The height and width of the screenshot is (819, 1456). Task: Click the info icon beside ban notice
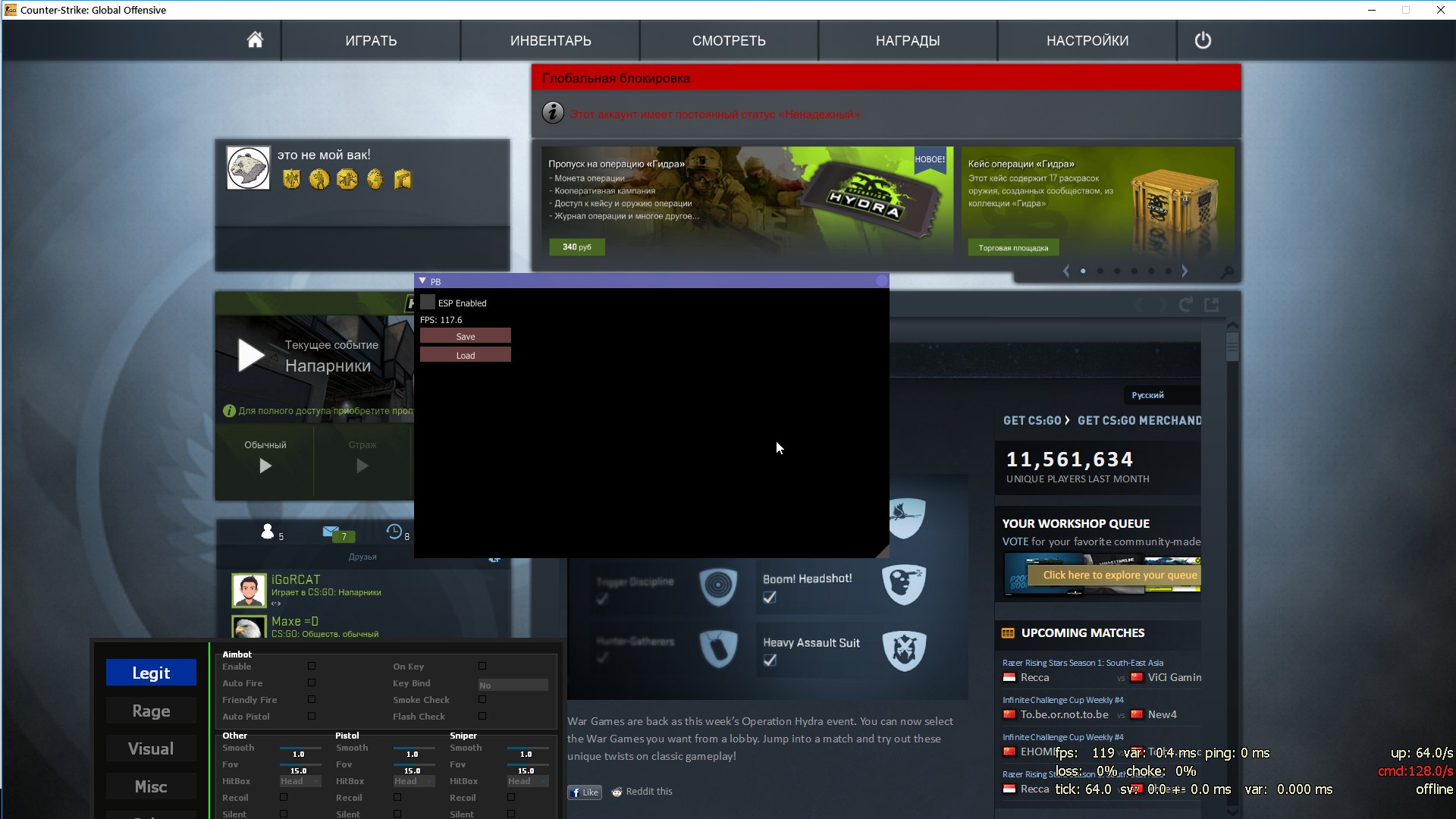(553, 113)
